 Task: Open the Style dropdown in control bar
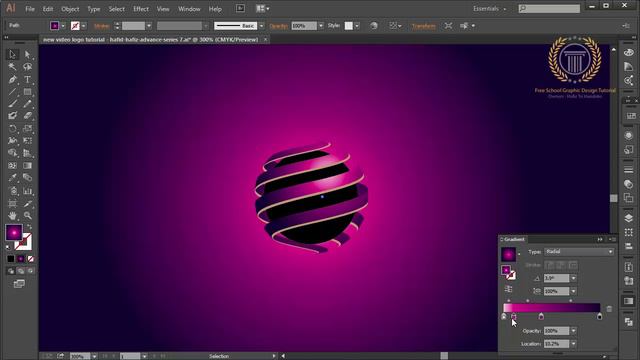pyautogui.click(x=357, y=26)
